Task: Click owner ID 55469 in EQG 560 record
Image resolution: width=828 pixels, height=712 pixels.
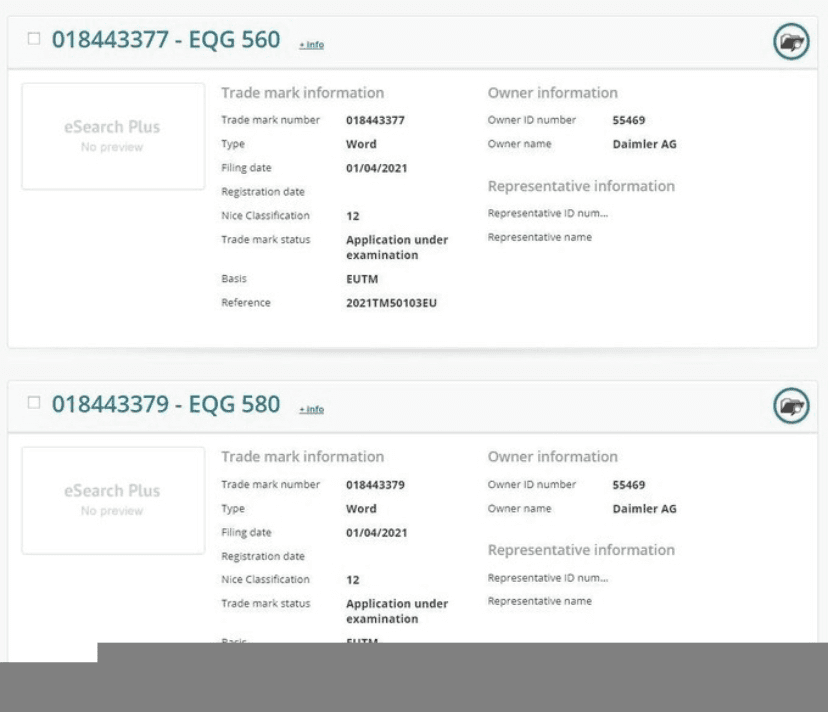Action: (628, 120)
